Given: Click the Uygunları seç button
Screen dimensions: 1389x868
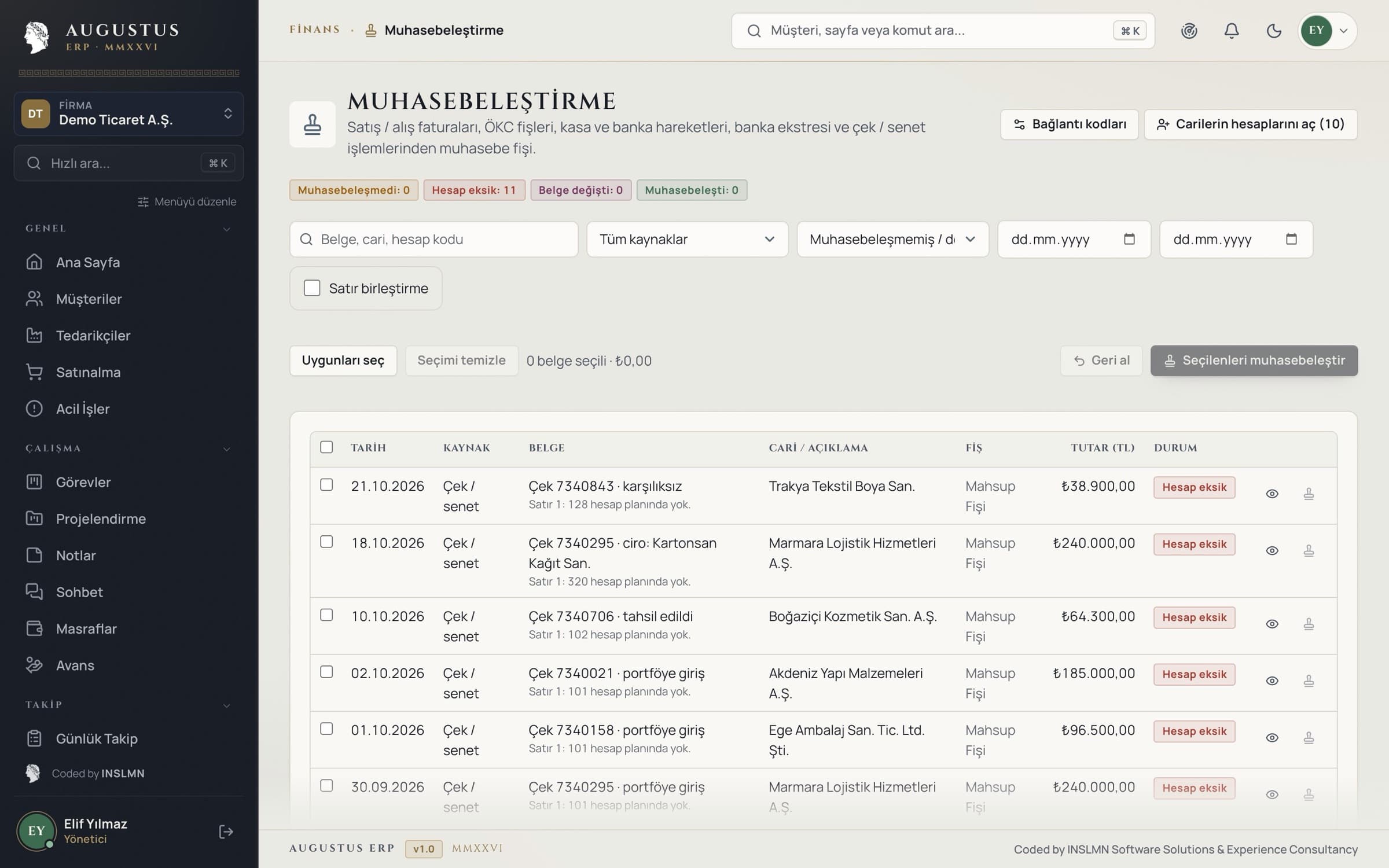Looking at the screenshot, I should pyautogui.click(x=343, y=361).
